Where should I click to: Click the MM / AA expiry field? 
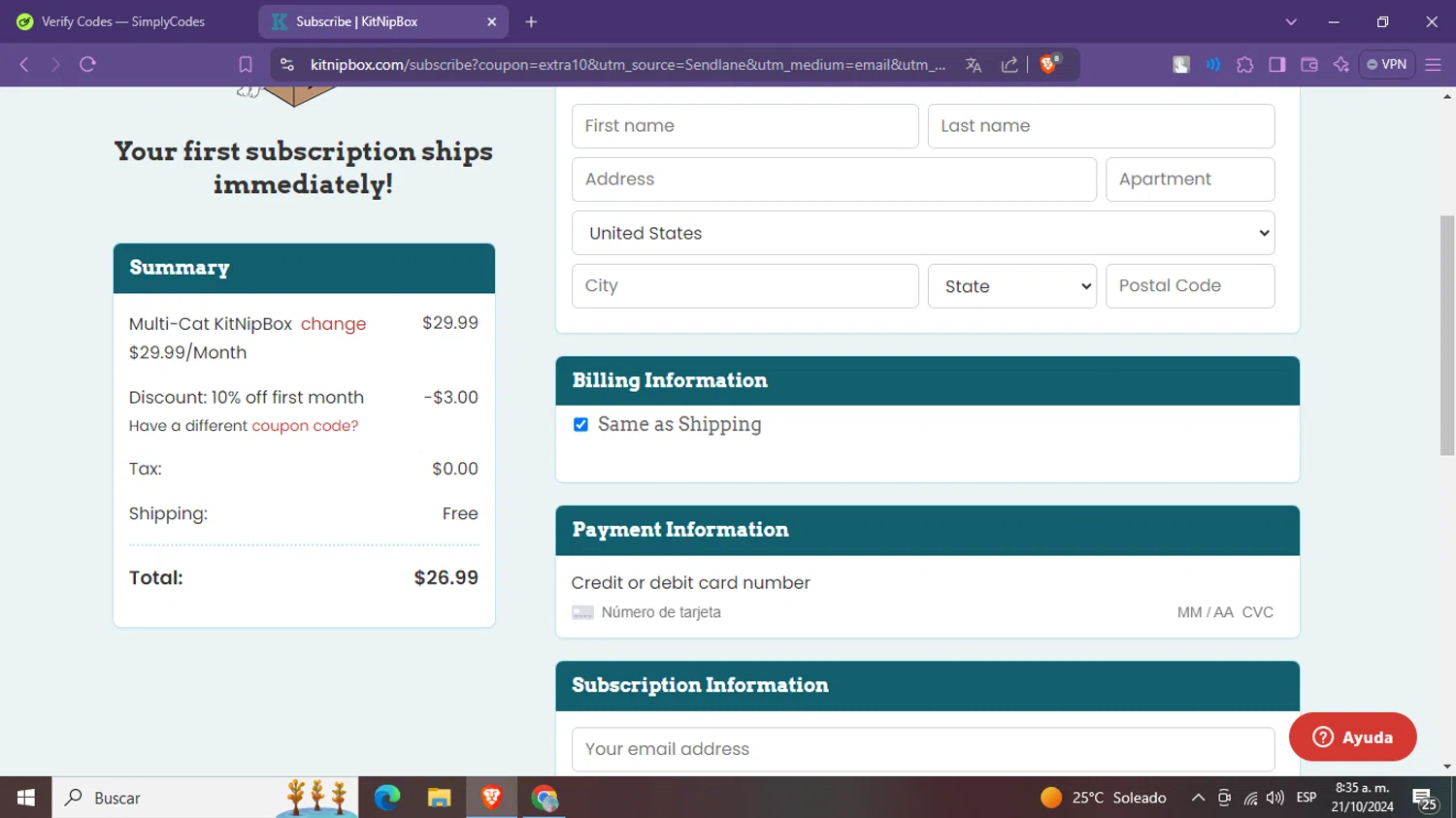(x=1205, y=612)
